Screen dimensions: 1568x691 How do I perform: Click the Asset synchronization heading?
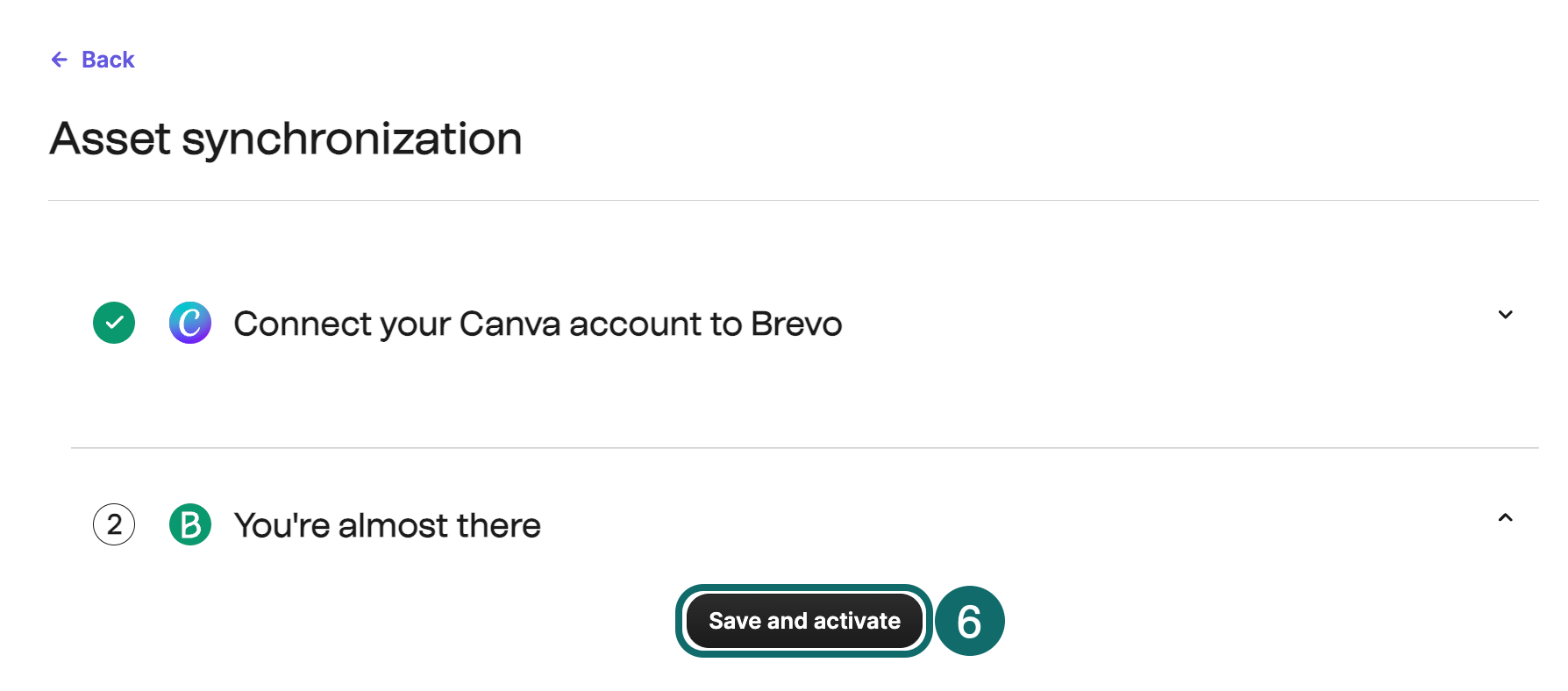(x=286, y=138)
